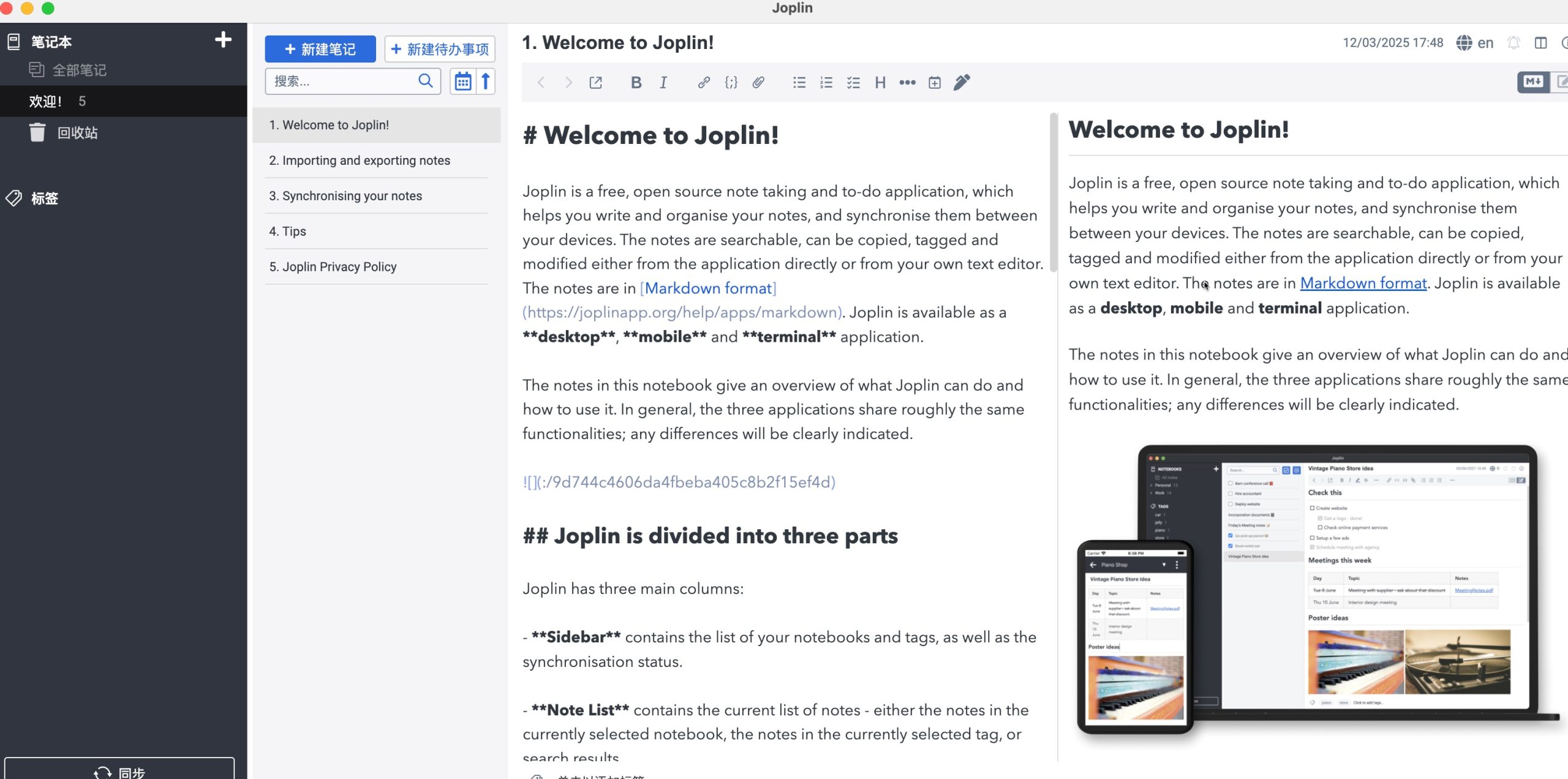This screenshot has width=1568, height=779.
Task: Insert a heading with H icon
Action: tap(880, 83)
